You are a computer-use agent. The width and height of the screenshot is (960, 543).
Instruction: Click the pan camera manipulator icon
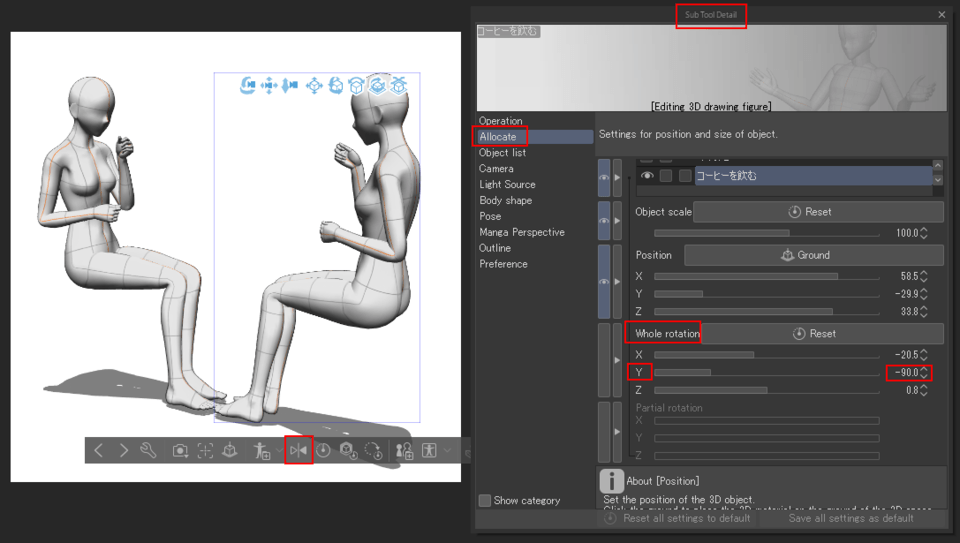(269, 85)
